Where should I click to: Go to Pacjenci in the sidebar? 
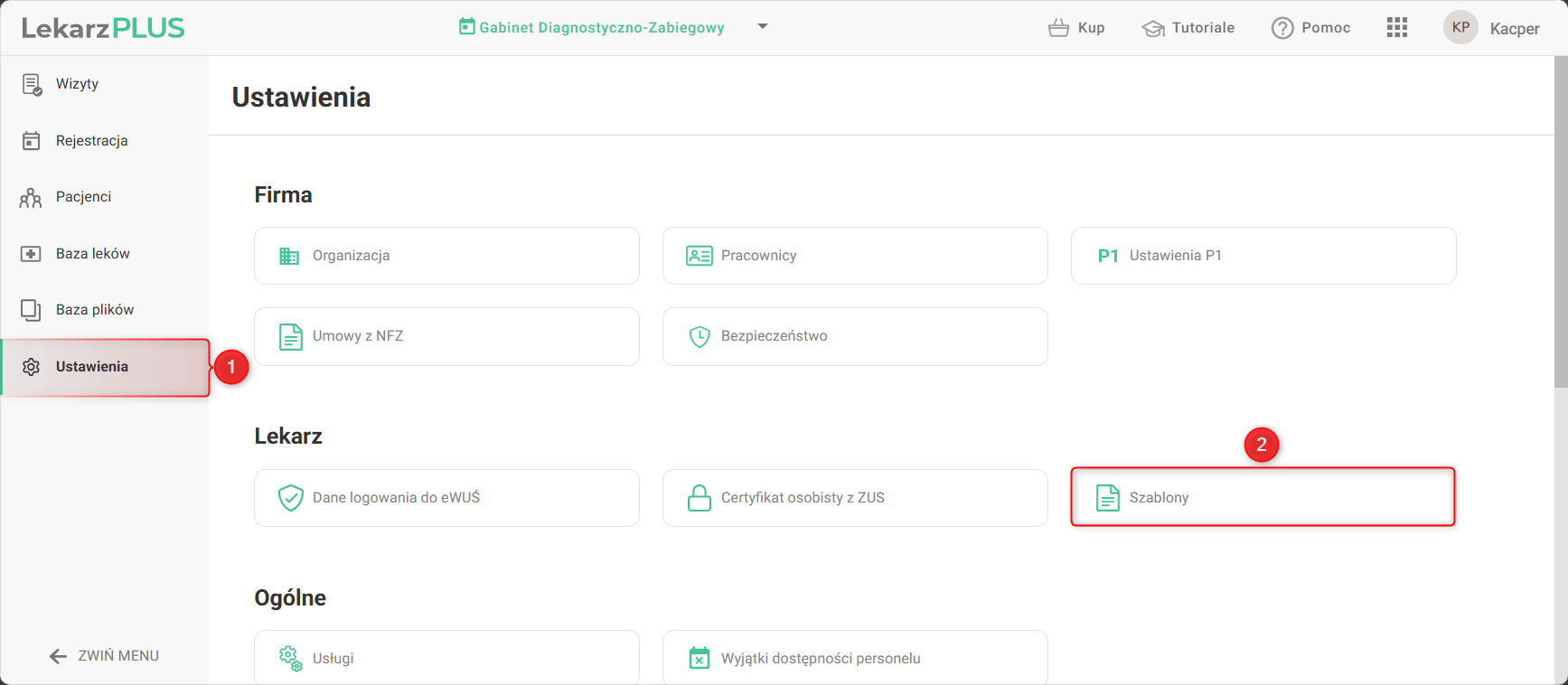[x=83, y=197]
